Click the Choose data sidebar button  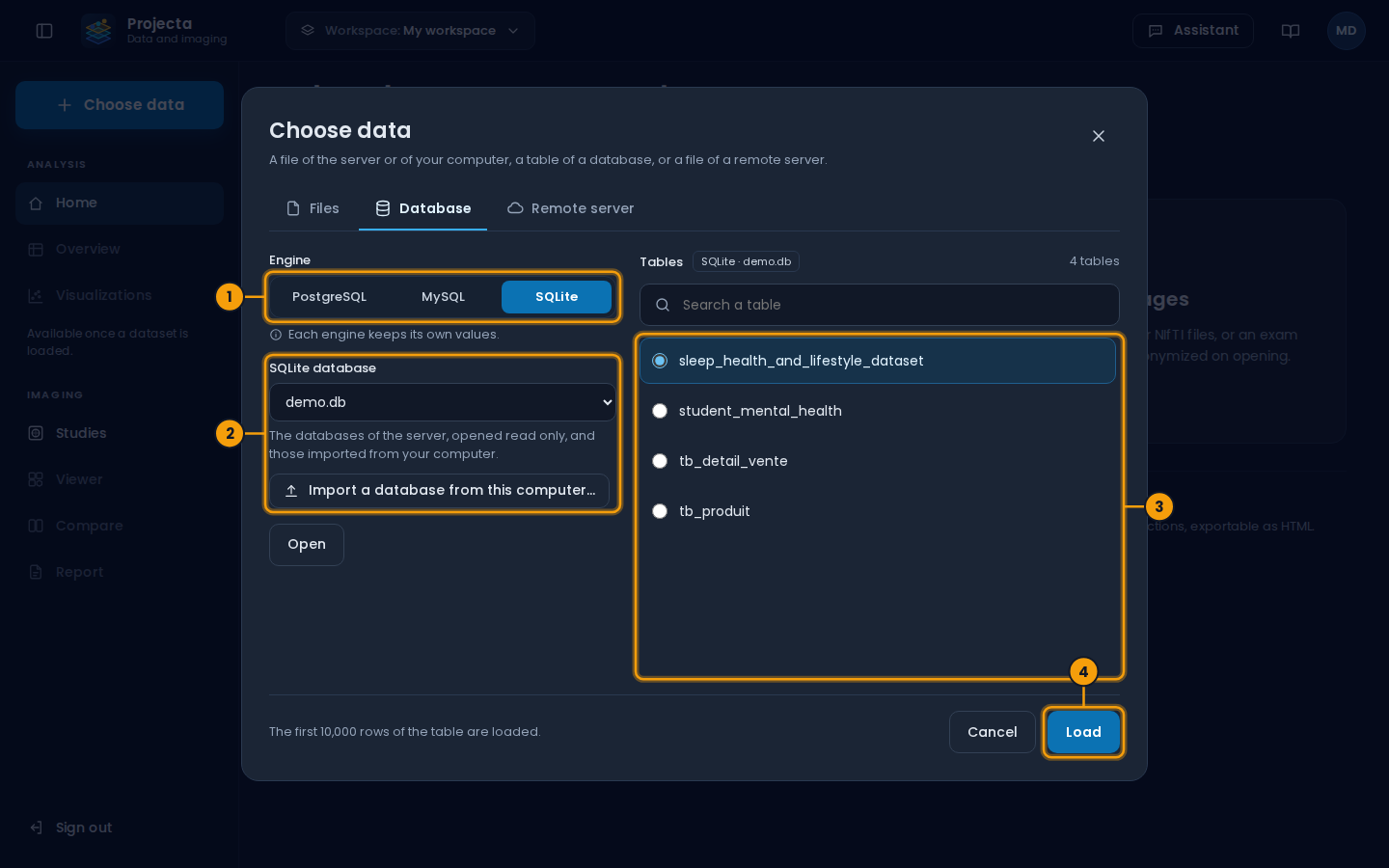tap(120, 105)
